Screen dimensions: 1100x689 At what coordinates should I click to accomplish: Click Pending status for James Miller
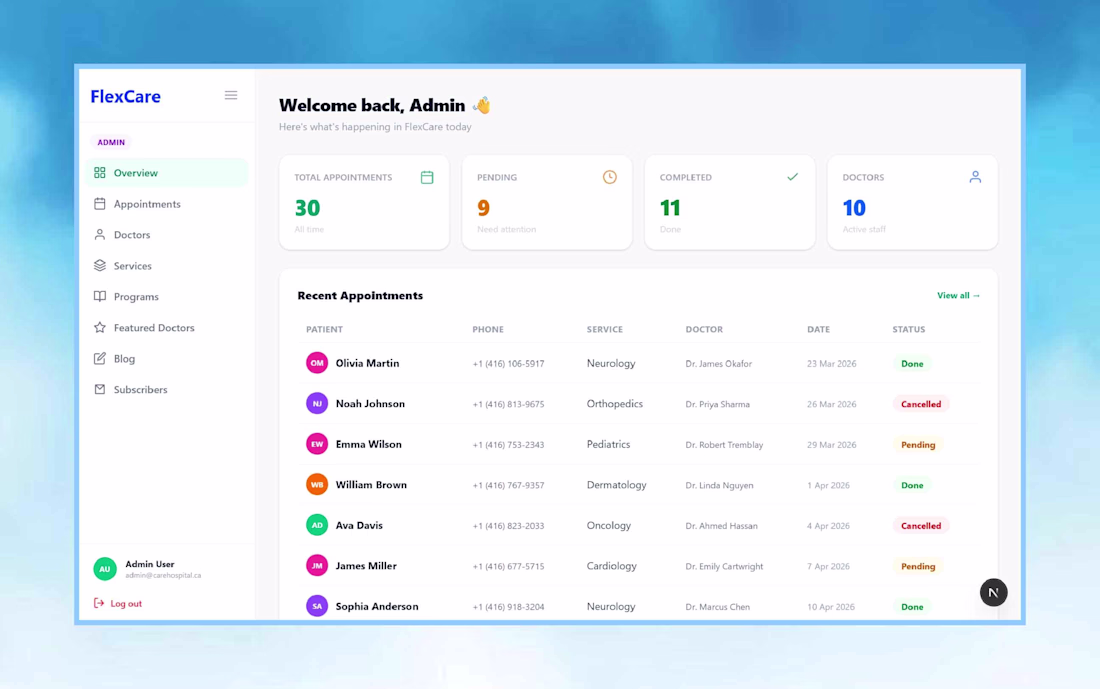coord(918,566)
